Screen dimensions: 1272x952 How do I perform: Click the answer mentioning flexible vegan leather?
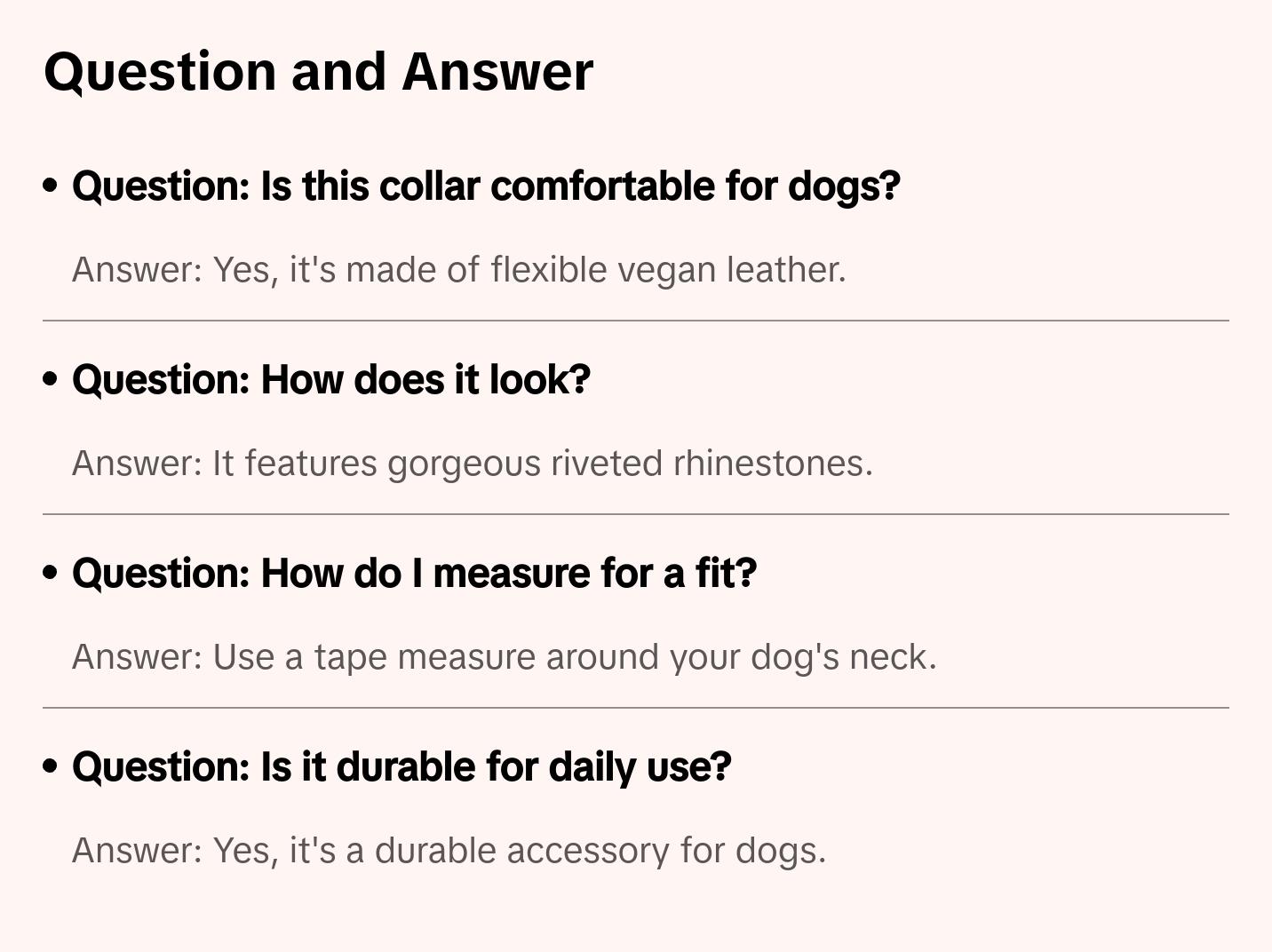coord(458,270)
